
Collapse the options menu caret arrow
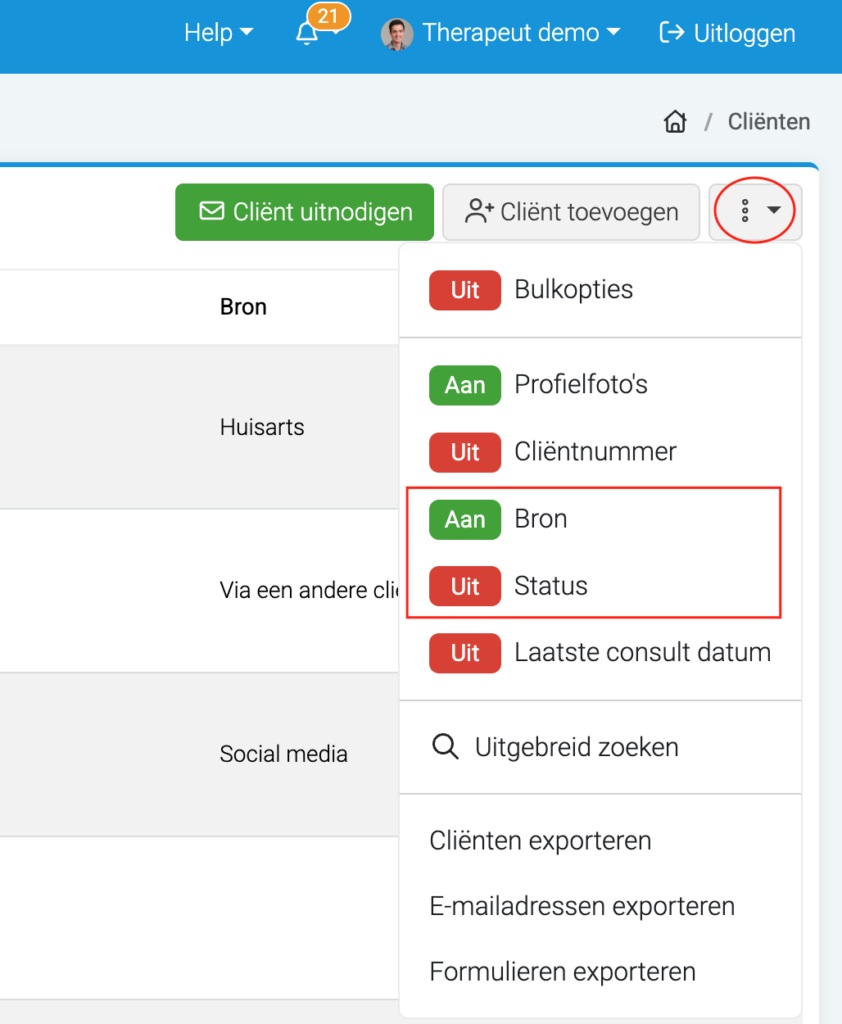pyautogui.click(x=774, y=210)
